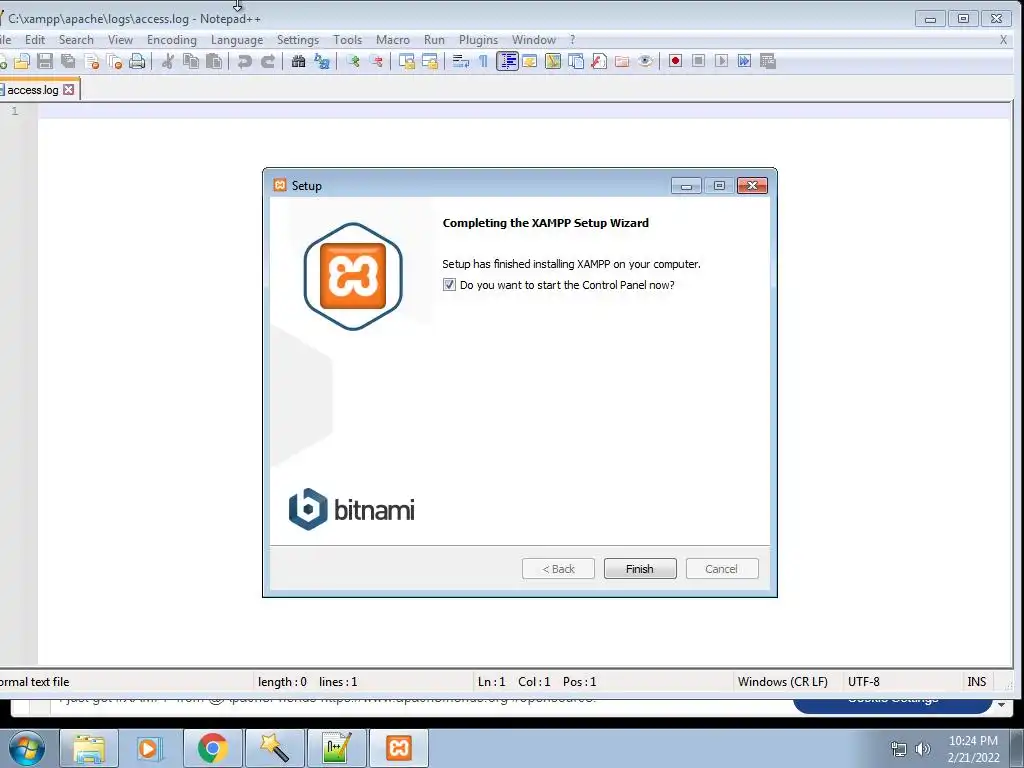Screen dimensions: 1024x768
Task: Click the Replace icon in toolbar
Action: point(322,61)
